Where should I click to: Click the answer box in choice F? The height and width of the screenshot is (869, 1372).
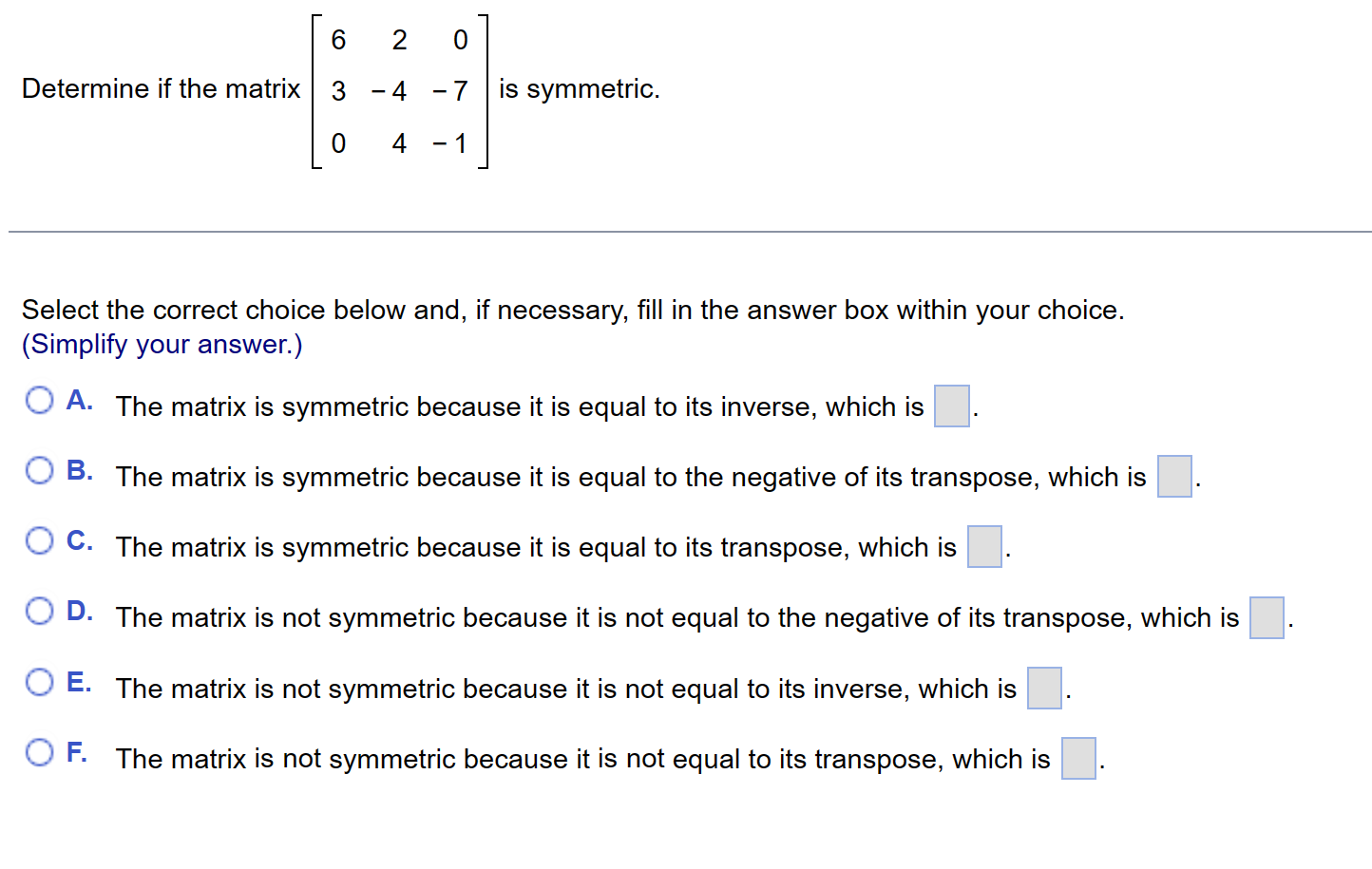pos(1078,758)
